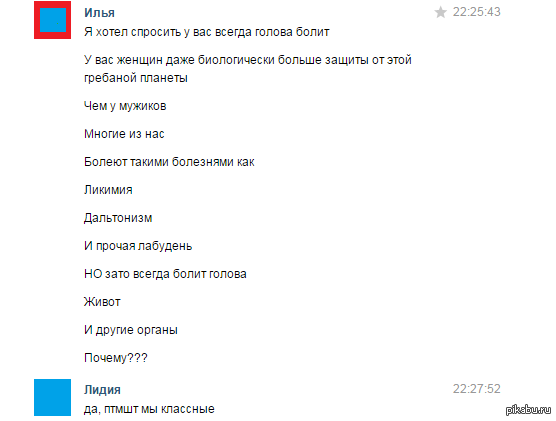Screen dimensions: 556x421
Task: Select the message about 'биологически больше защиты'
Action: pos(248,69)
